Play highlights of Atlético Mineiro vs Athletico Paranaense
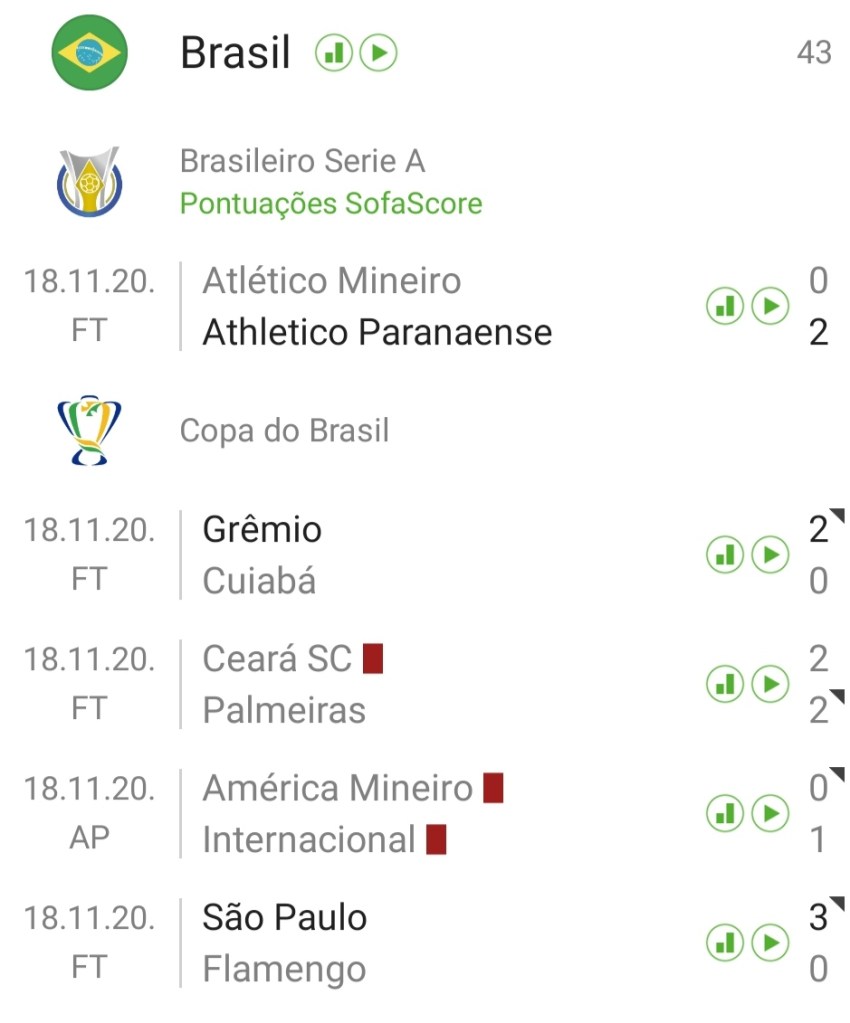850x1023 pixels. point(770,307)
